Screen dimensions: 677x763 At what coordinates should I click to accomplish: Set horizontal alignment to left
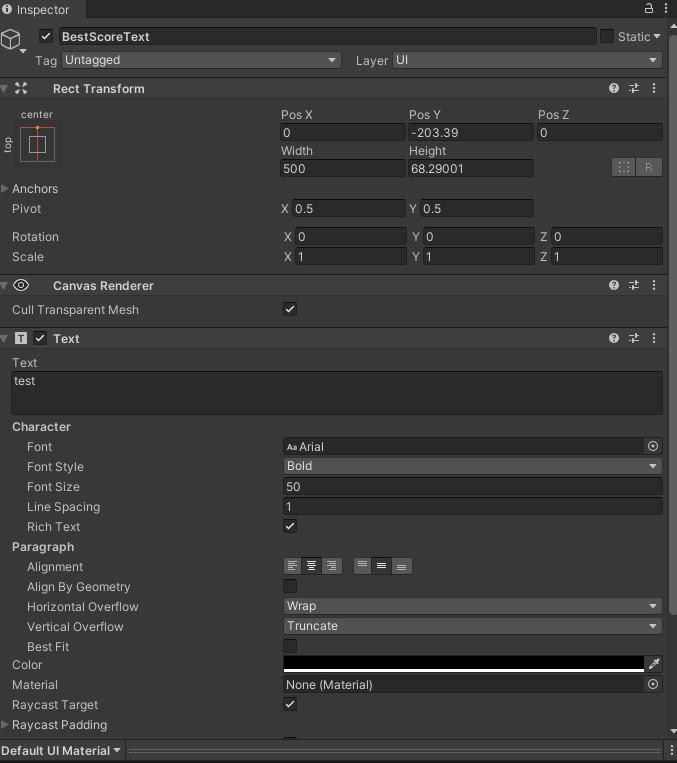point(293,566)
